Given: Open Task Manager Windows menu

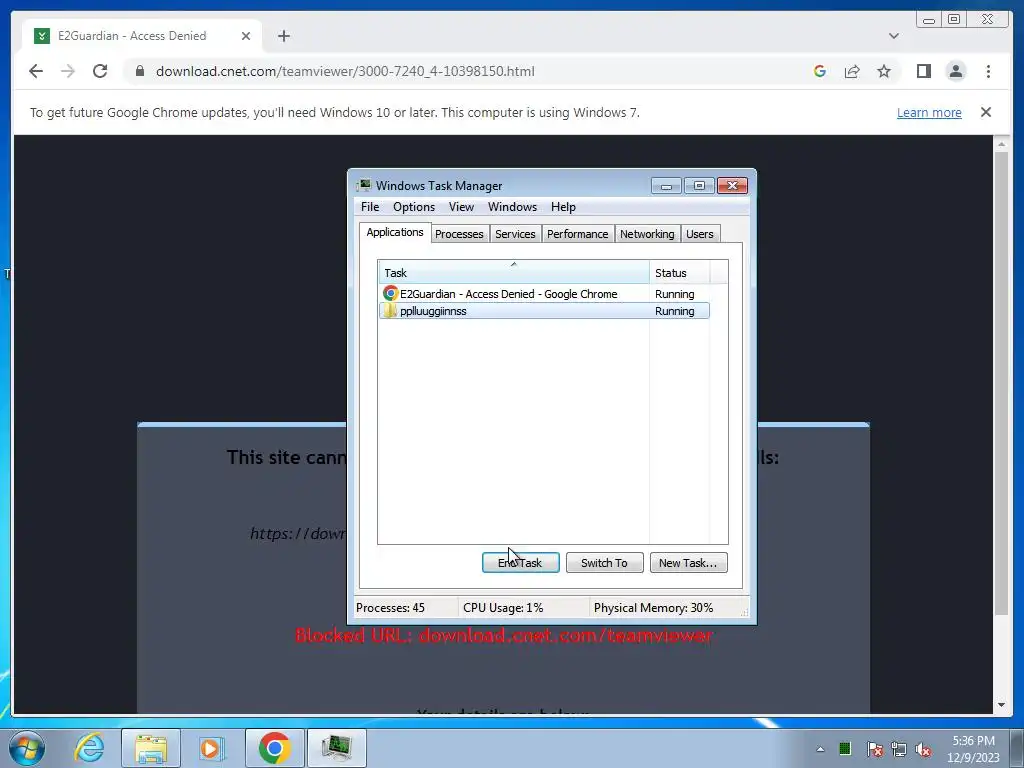Looking at the screenshot, I should pyautogui.click(x=512, y=206).
